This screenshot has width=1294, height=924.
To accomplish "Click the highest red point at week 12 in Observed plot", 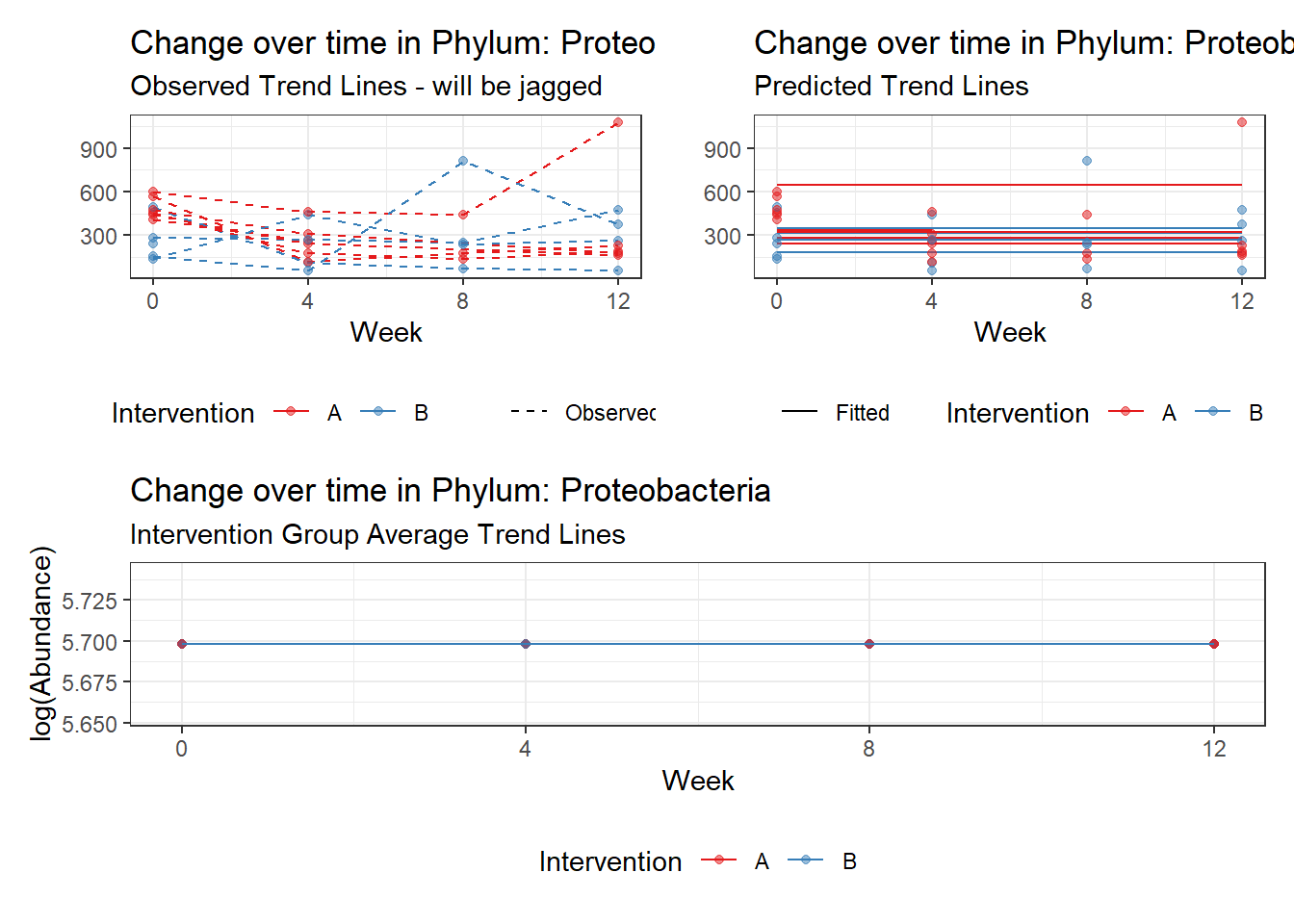I will [x=618, y=122].
